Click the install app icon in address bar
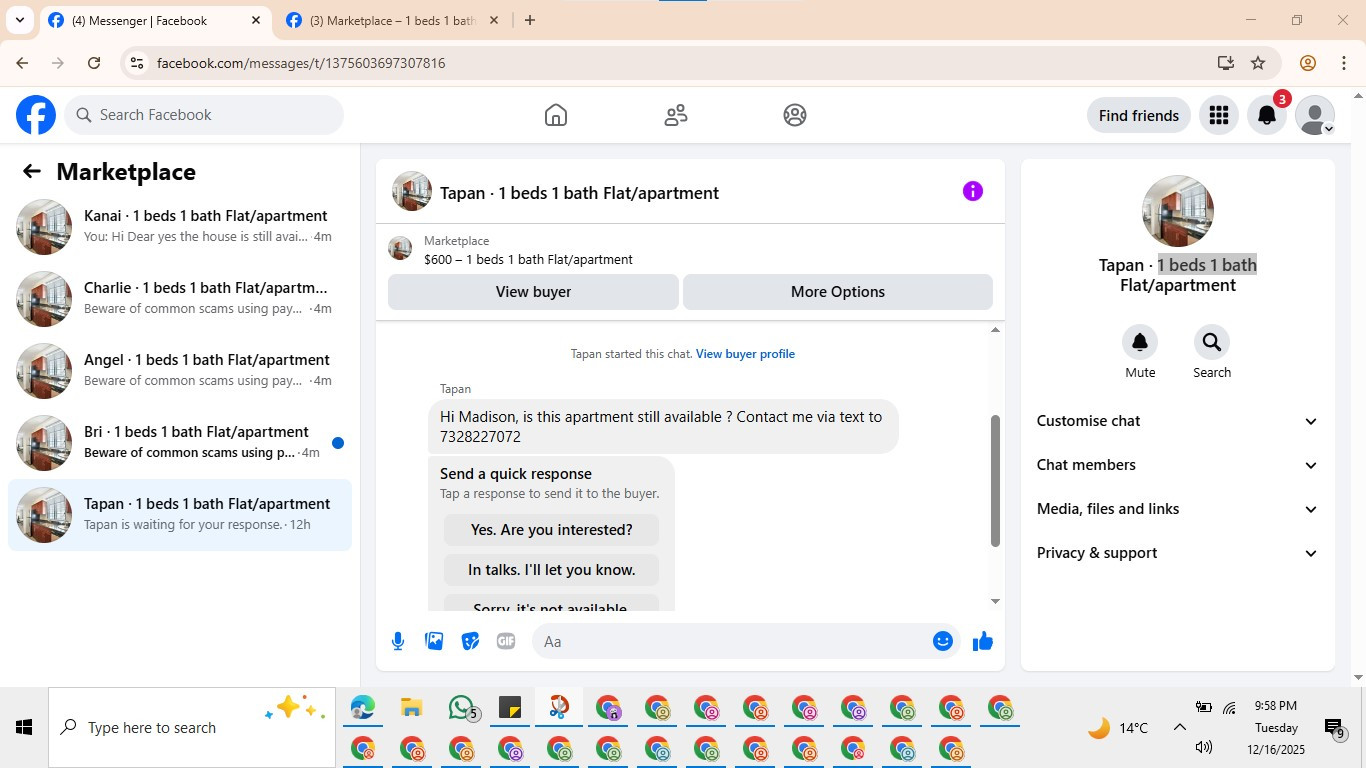The image size is (1366, 768). click(1226, 63)
